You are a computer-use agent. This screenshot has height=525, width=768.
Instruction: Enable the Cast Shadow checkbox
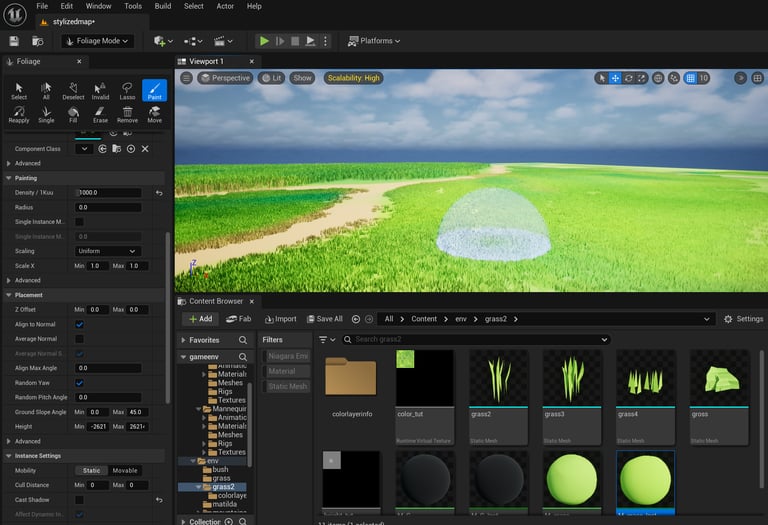(x=80, y=499)
